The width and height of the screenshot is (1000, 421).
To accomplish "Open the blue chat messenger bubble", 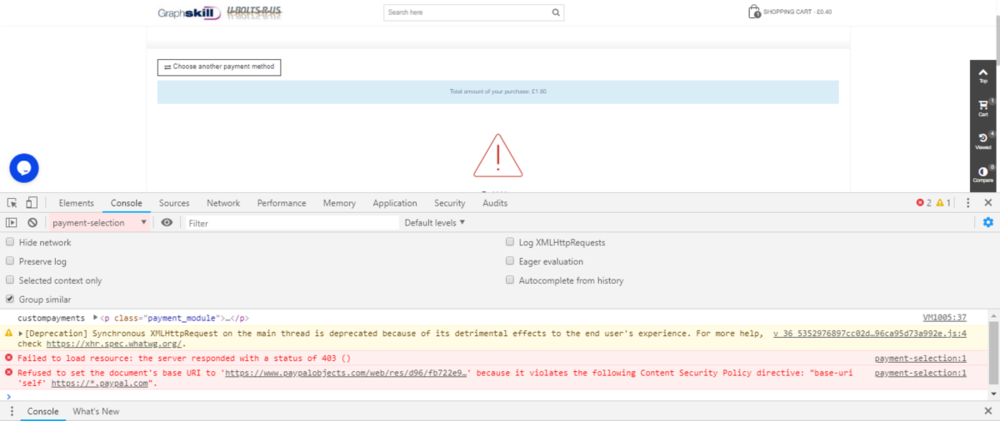I will (x=24, y=167).
